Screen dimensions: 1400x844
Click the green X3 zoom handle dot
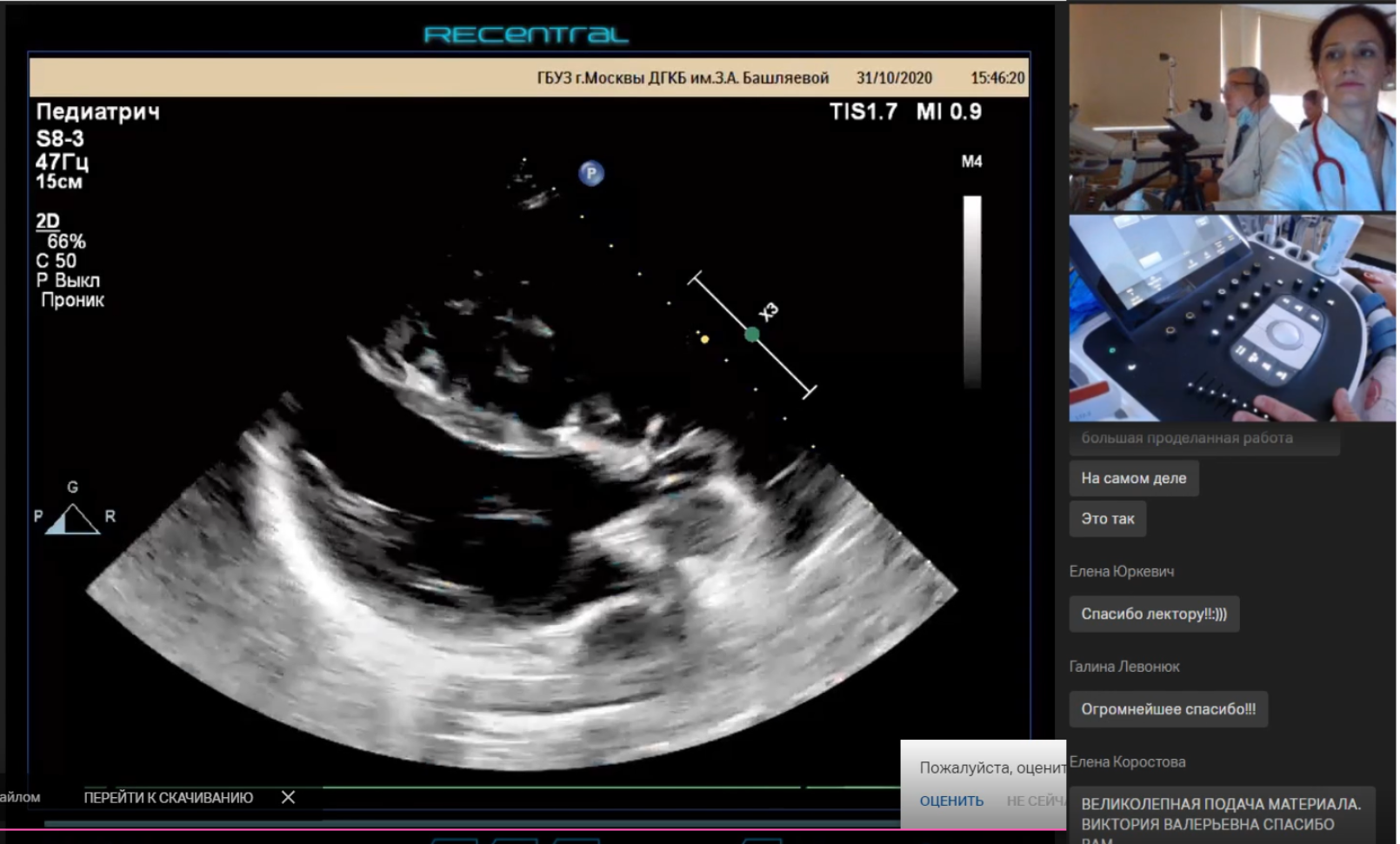[x=752, y=334]
